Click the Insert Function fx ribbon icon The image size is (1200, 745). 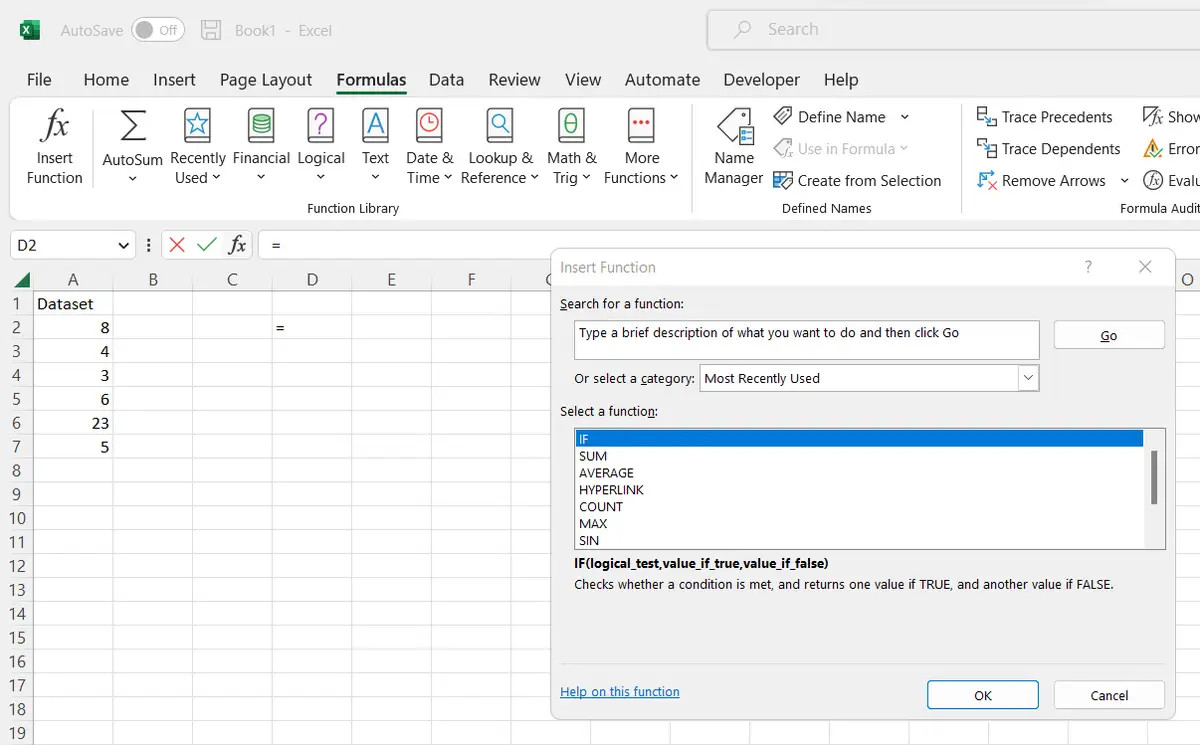54,127
